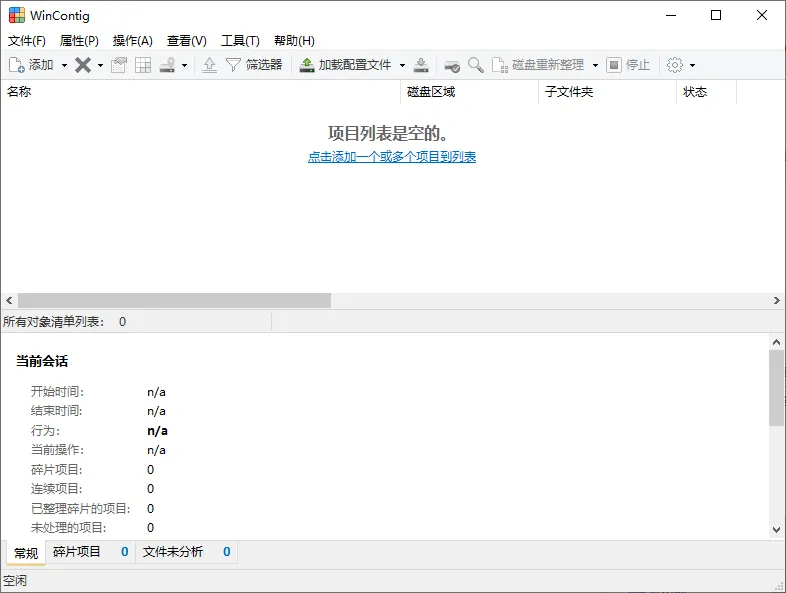Click the horizontal scrollbar right arrow
The height and width of the screenshot is (593, 786).
777,301
